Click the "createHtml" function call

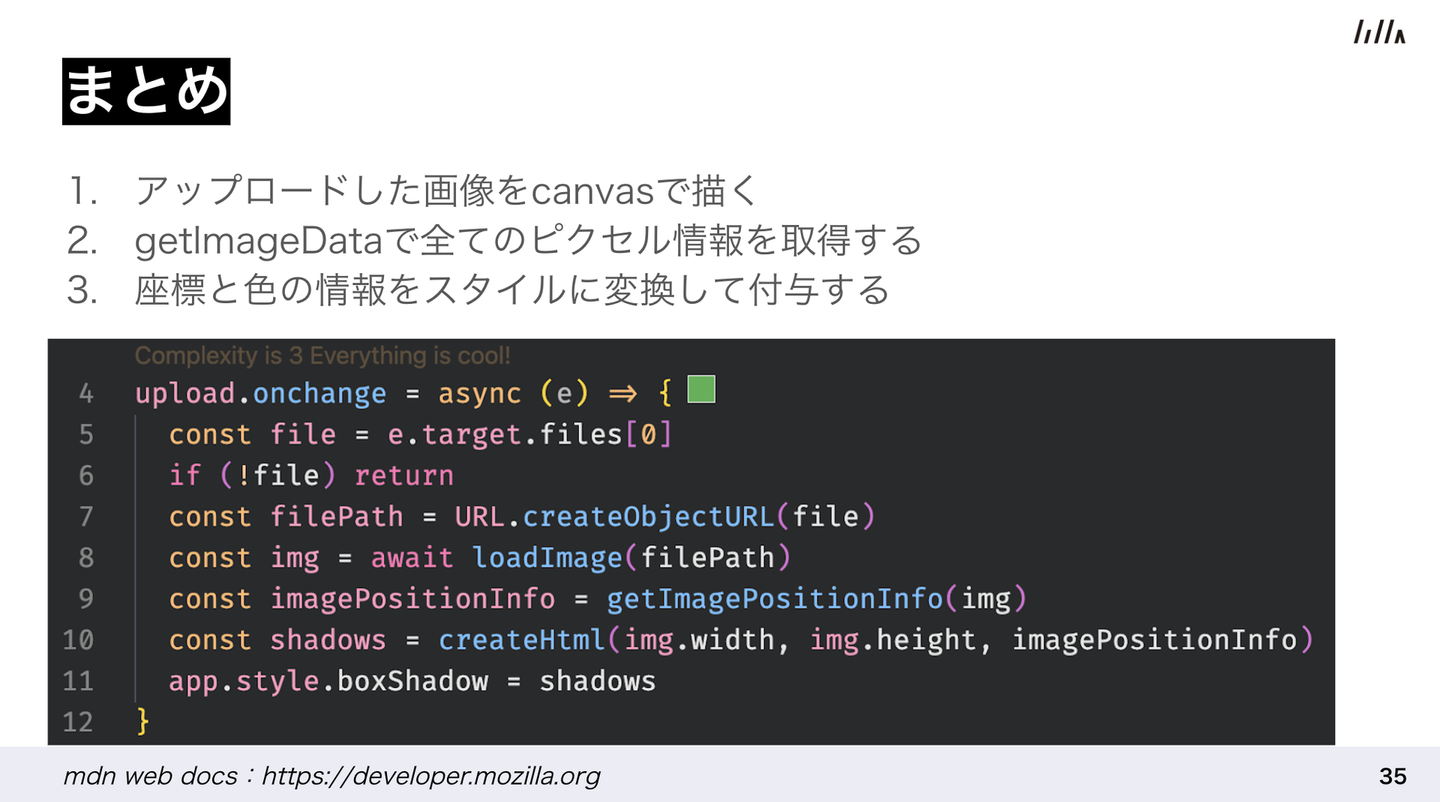[x=522, y=640]
